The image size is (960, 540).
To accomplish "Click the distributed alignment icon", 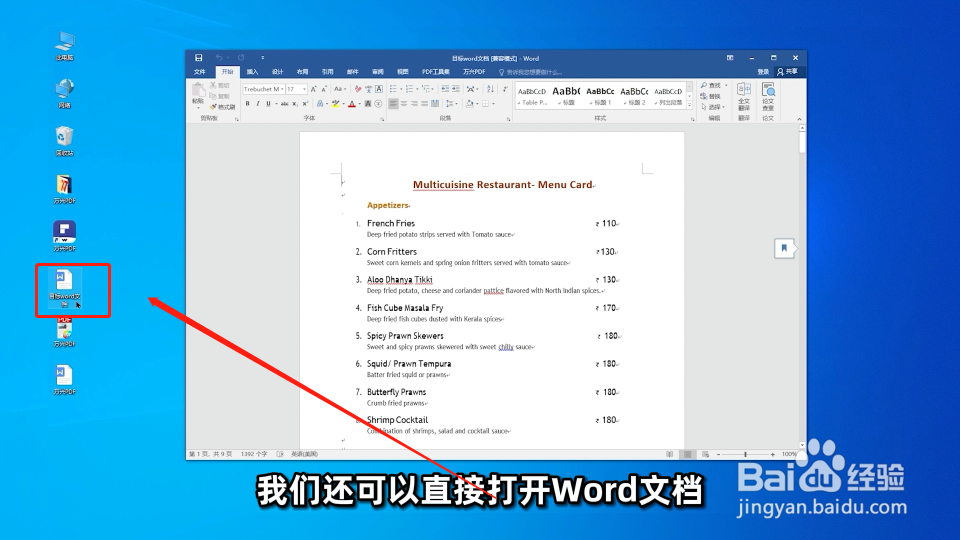I will [x=435, y=103].
